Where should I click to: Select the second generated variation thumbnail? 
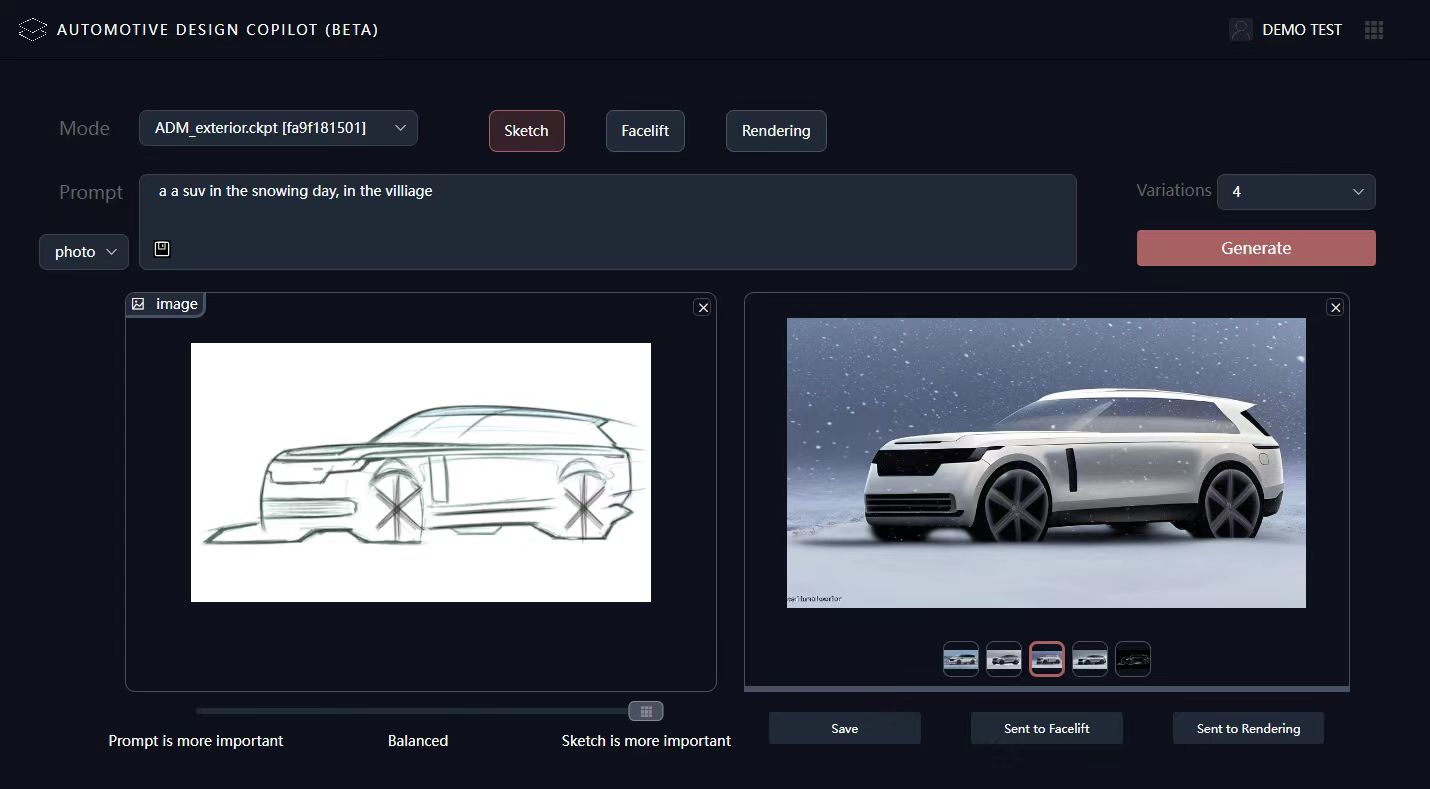(1004, 659)
